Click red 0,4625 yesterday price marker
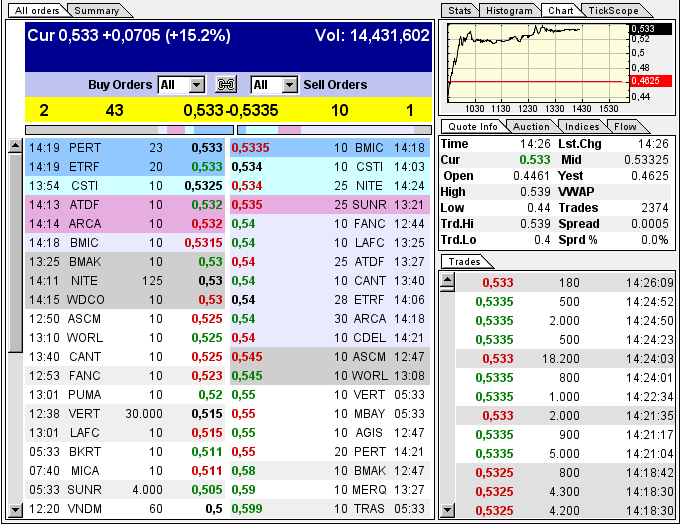Viewport: 681px width, 525px height. click(x=650, y=81)
